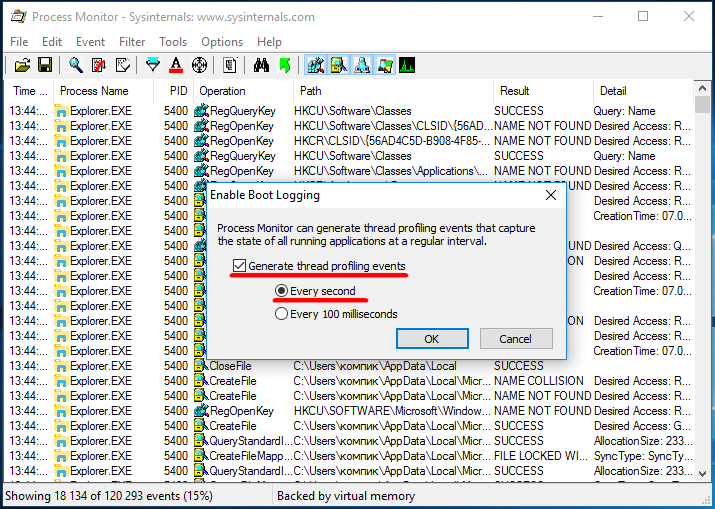
Task: Click the Open log file toolbar icon
Action: pyautogui.click(x=22, y=65)
